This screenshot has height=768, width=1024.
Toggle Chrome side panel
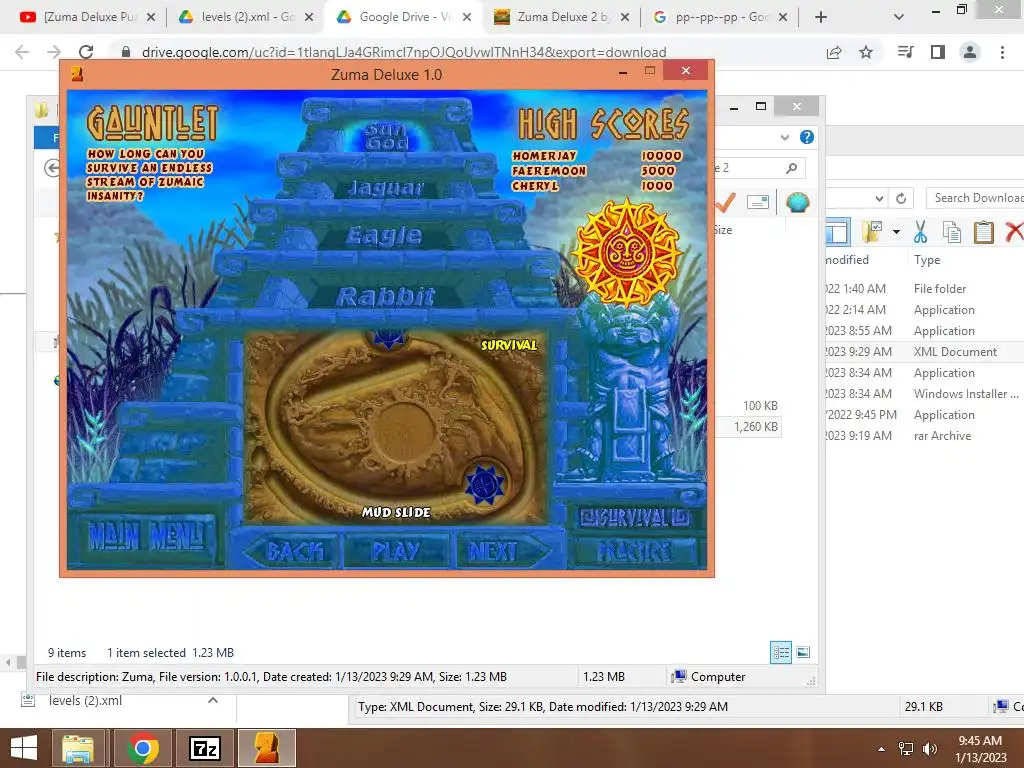pos(938,52)
